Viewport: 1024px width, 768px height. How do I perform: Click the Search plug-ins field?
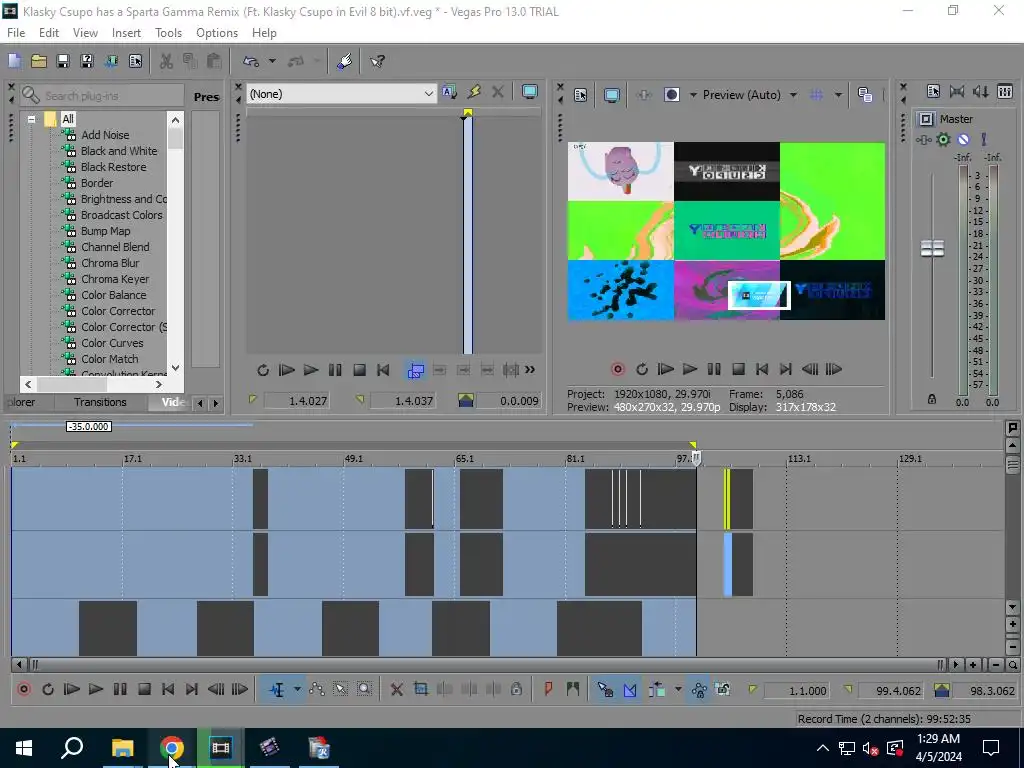(x=102, y=95)
